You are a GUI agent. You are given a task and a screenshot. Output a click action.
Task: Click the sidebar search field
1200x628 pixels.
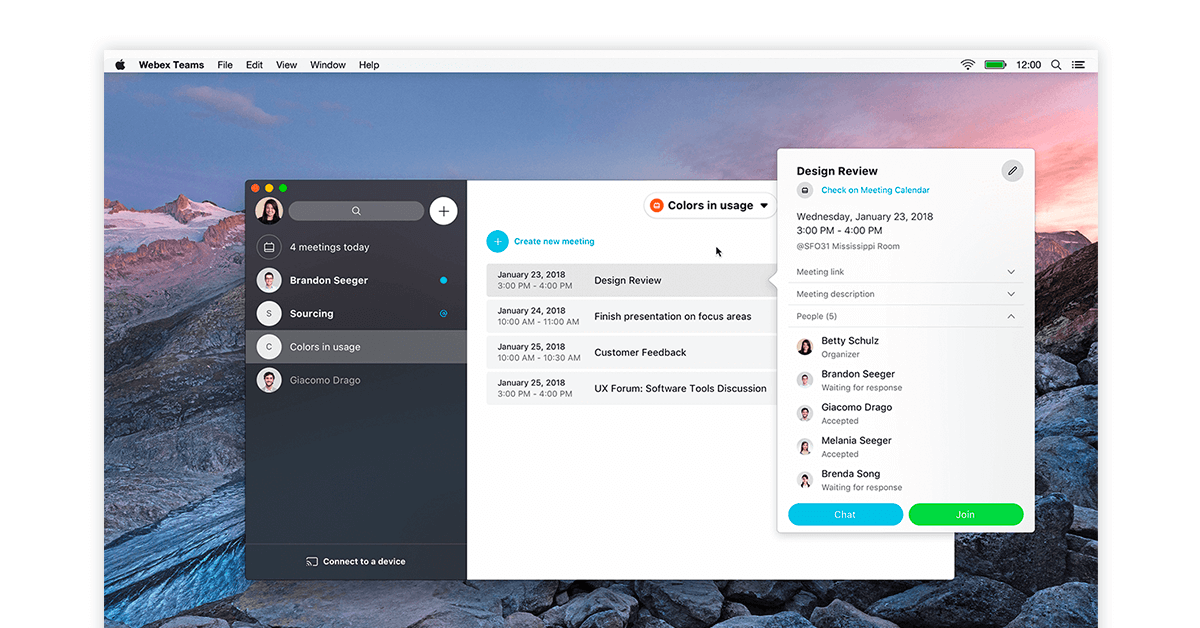point(356,211)
